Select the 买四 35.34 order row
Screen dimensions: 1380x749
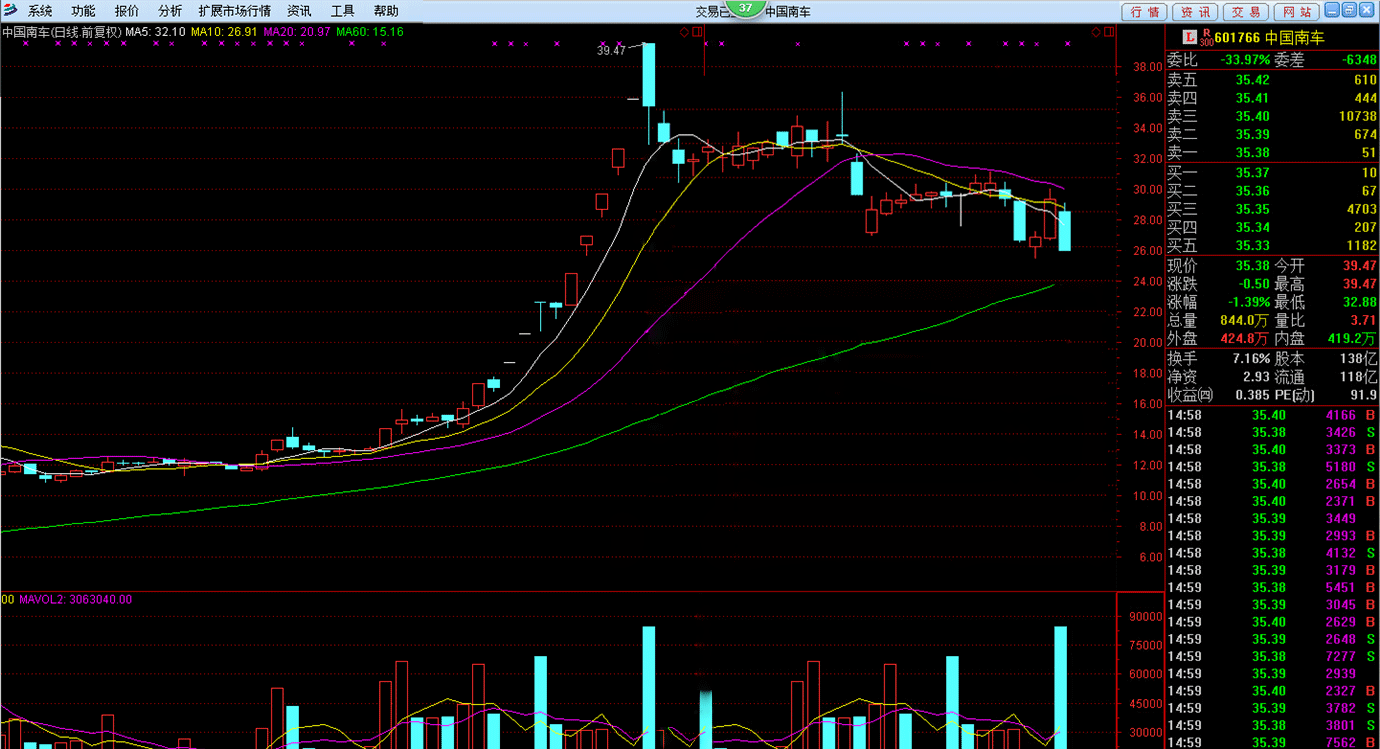click(1272, 227)
